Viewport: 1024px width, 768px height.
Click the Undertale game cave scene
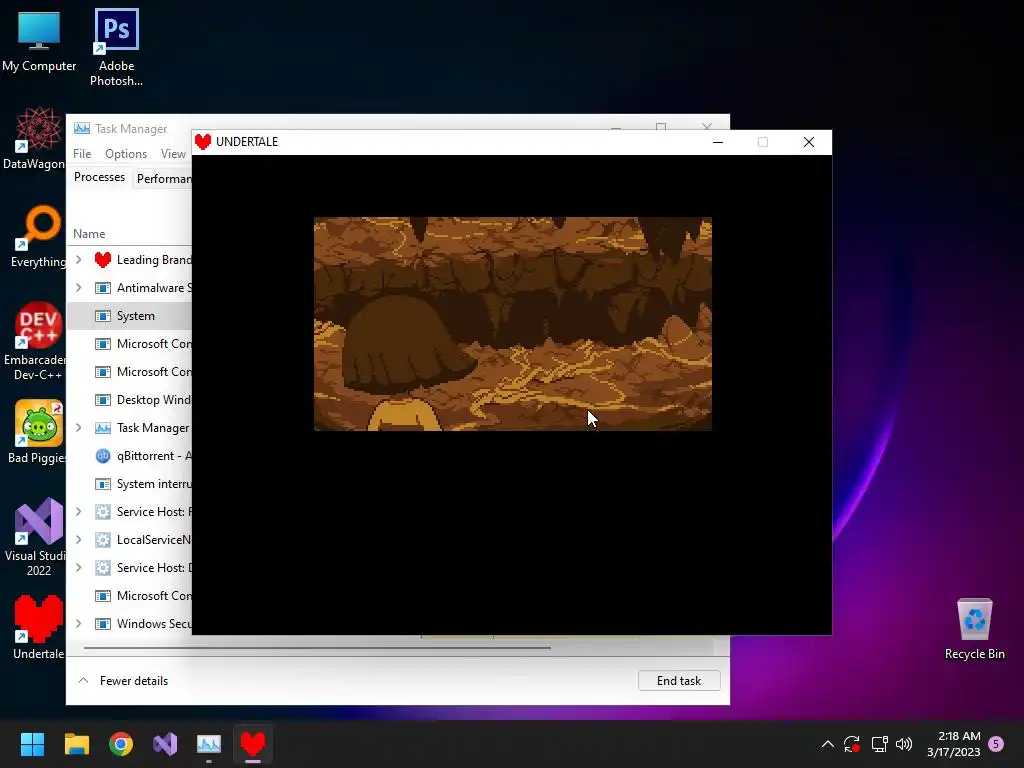pos(513,324)
